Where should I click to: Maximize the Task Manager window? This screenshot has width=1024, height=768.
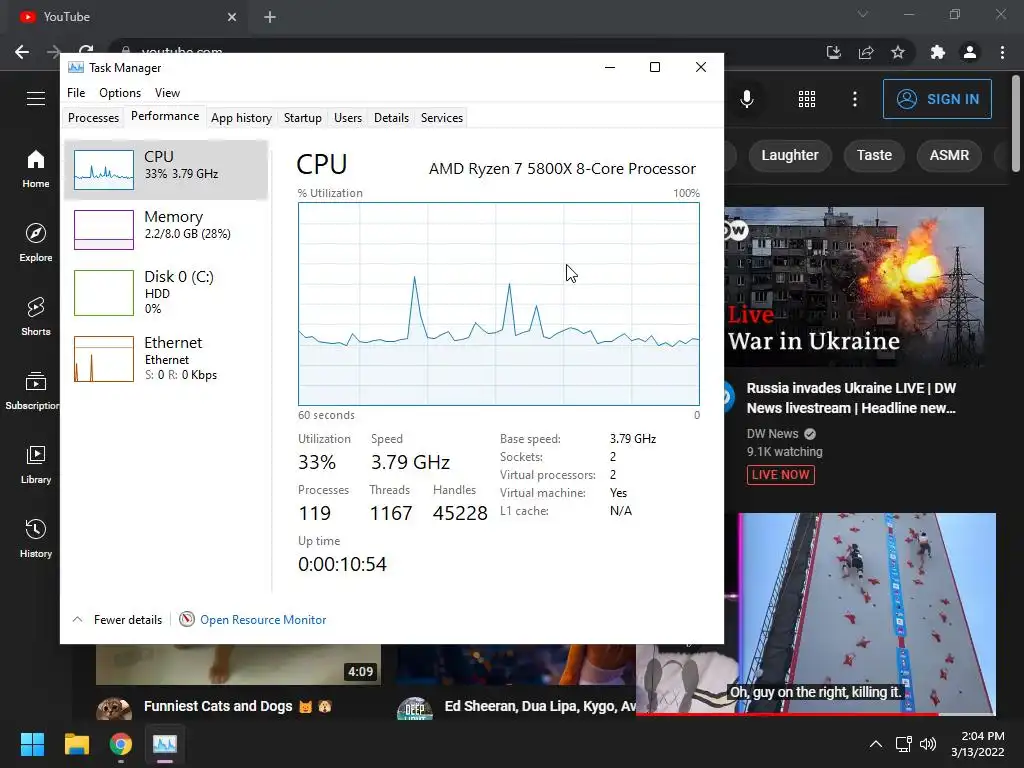(x=655, y=67)
